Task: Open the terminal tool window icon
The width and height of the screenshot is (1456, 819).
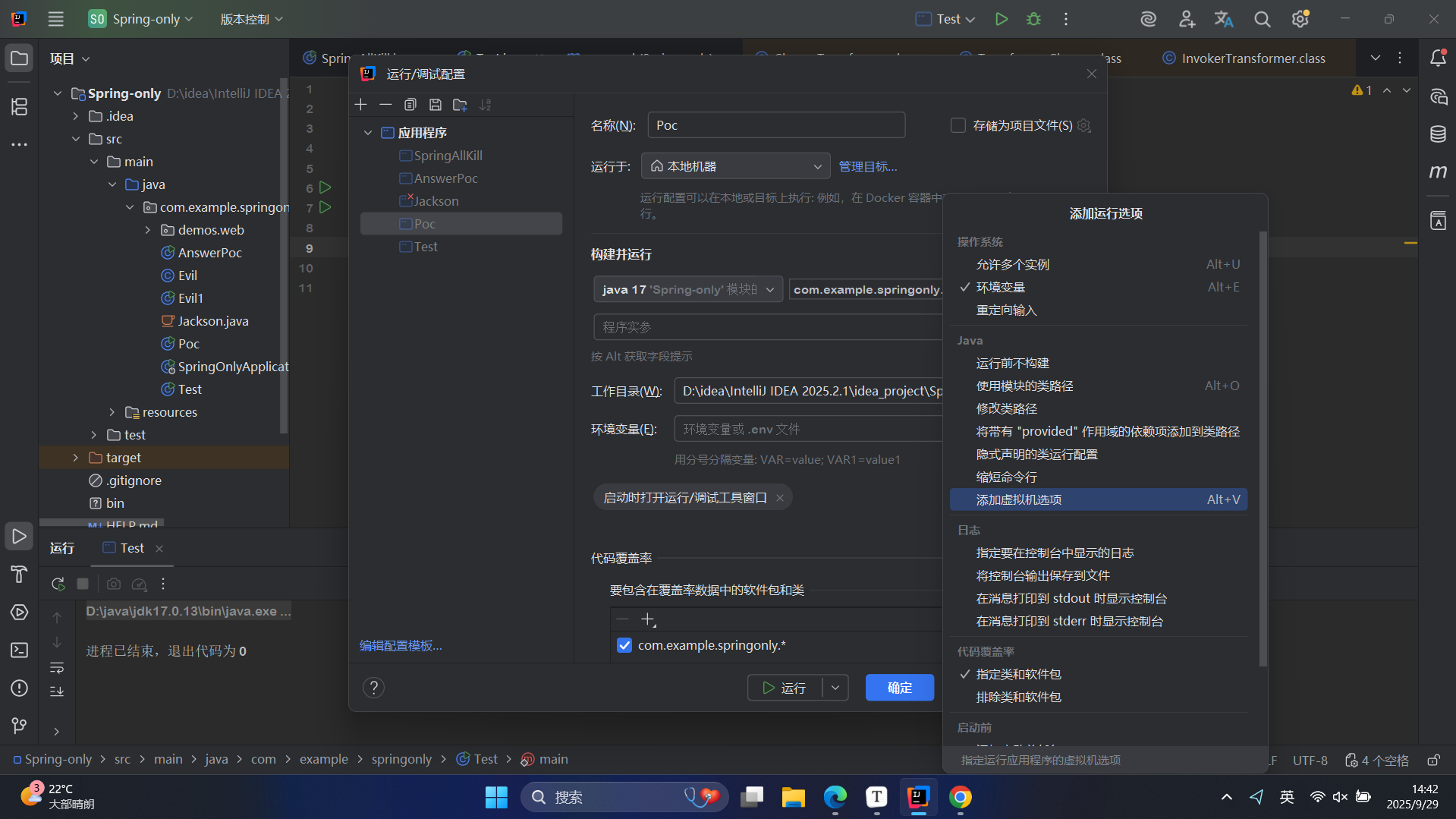Action: pyautogui.click(x=19, y=650)
